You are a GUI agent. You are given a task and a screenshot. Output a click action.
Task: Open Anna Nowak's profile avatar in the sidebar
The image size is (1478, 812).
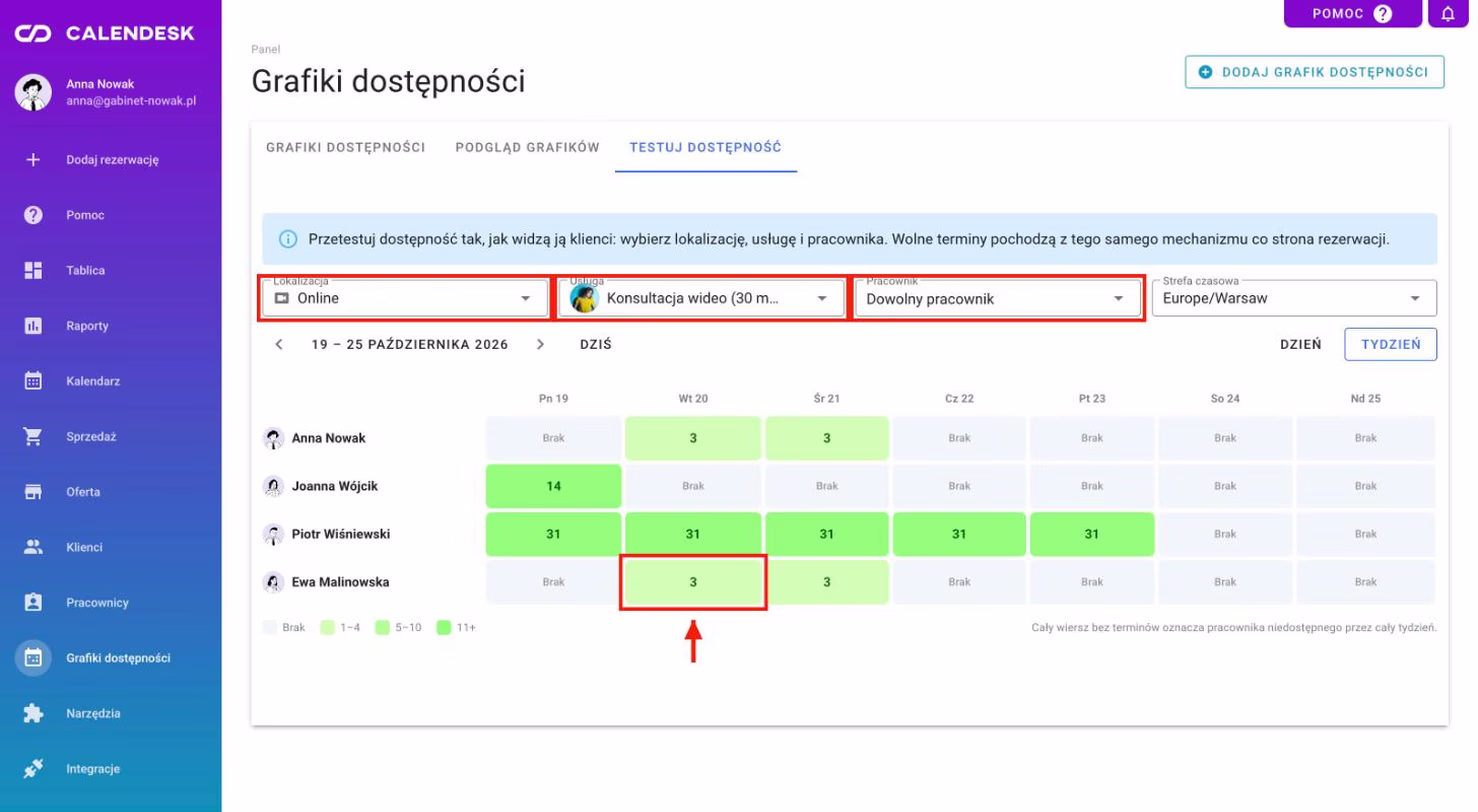(33, 92)
